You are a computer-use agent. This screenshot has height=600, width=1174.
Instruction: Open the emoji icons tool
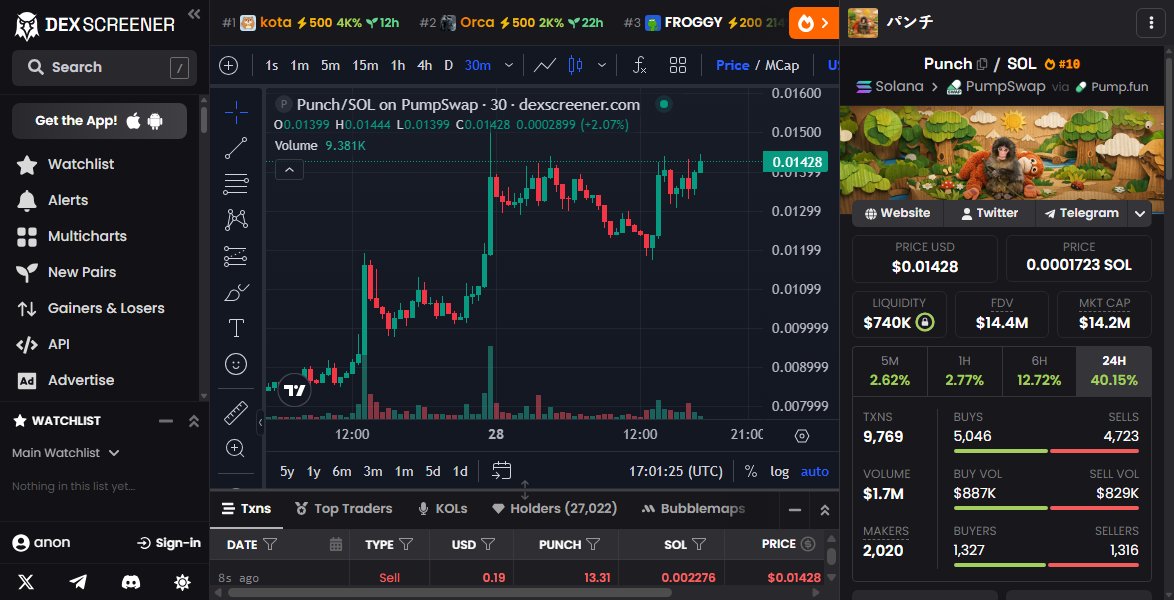click(236, 364)
